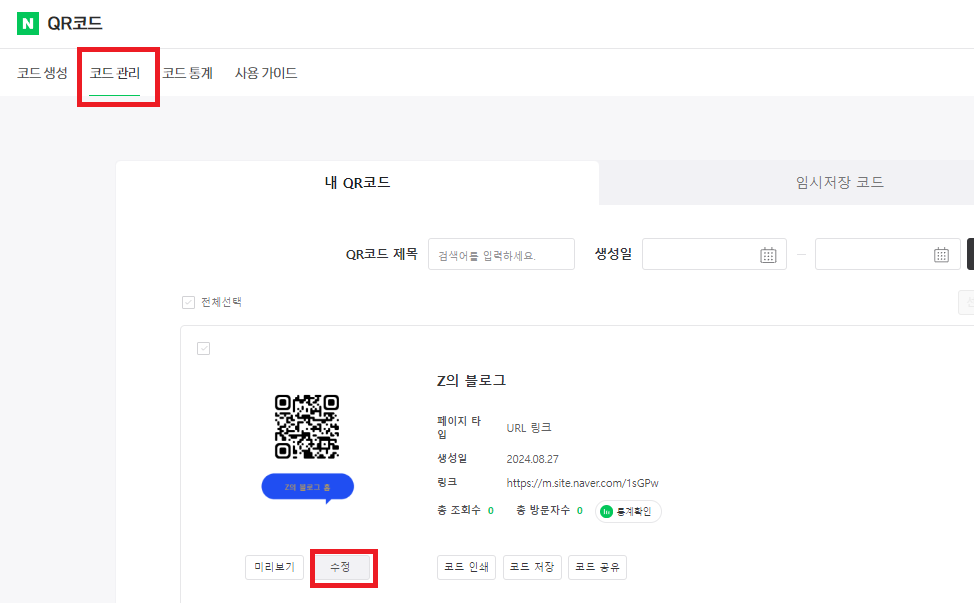Screen dimensions: 974x603
Task: Open the https://m.site.naver.com/1sGPw link
Action: pos(582,483)
